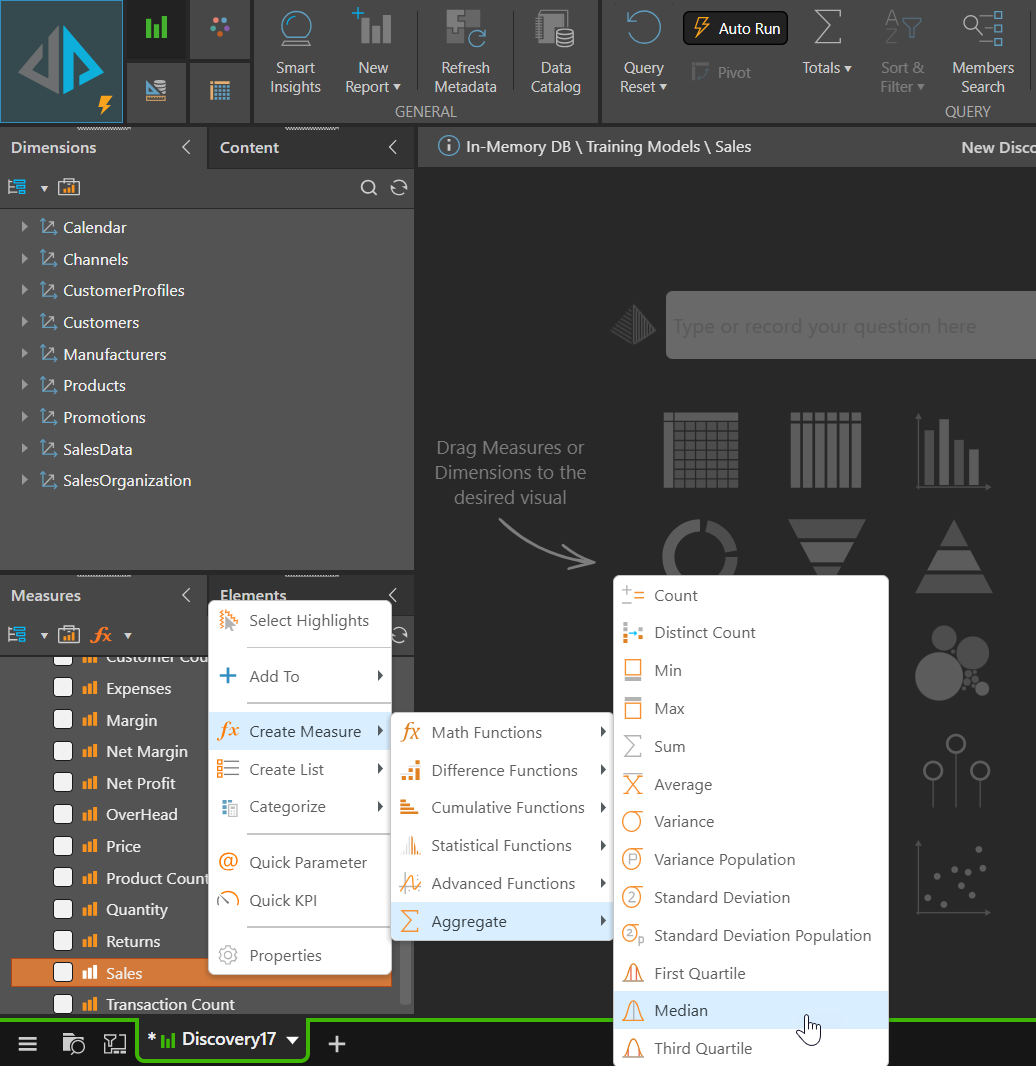Toggle the Auto Run button
This screenshot has height=1066, width=1036.
tap(735, 29)
